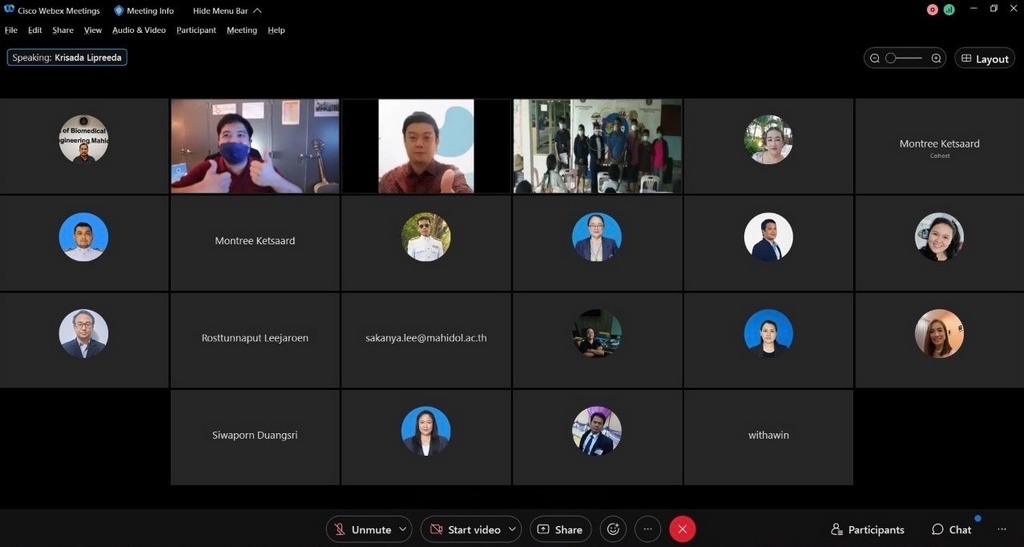The image size is (1024, 547).
Task: Click the zoom out magnifier icon
Action: [875, 58]
